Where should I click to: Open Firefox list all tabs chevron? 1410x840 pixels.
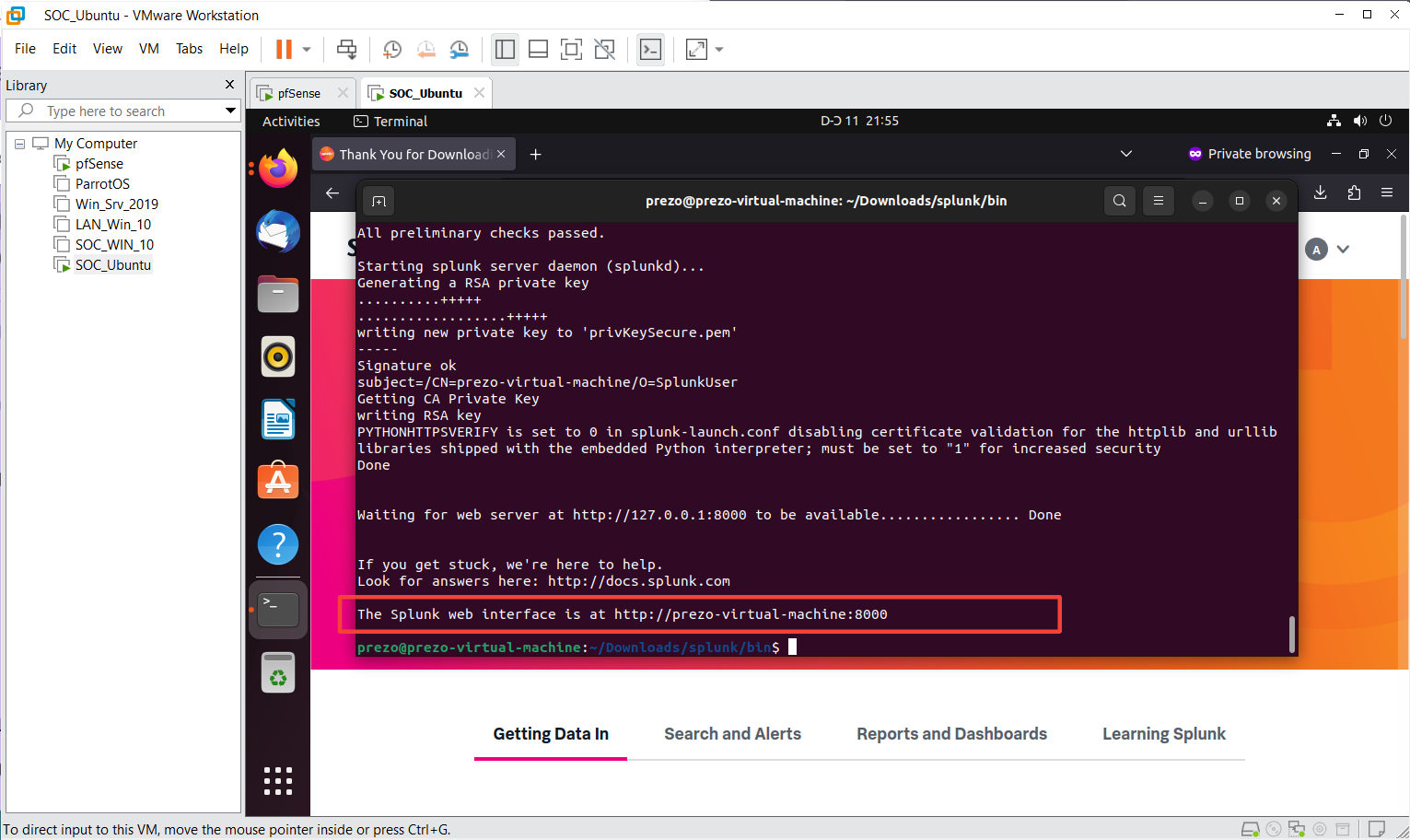(1126, 154)
